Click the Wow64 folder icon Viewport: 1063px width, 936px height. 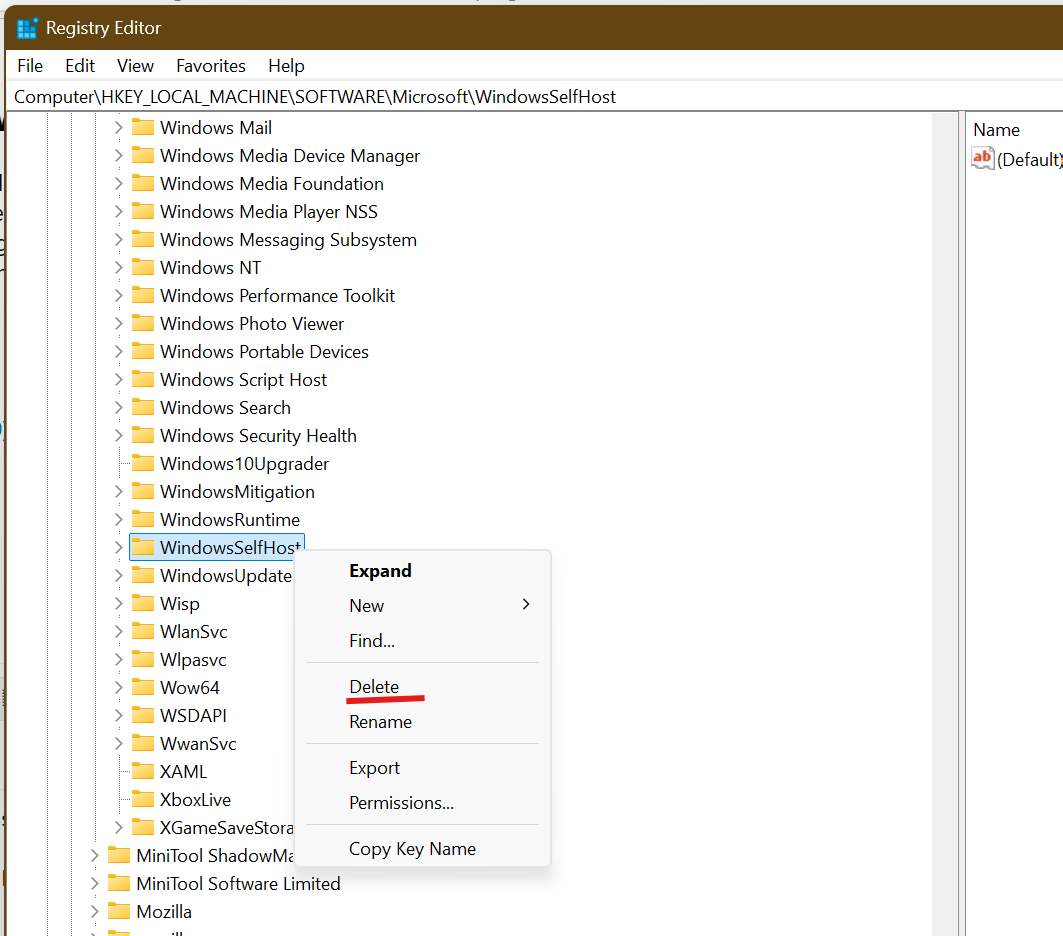[142, 687]
